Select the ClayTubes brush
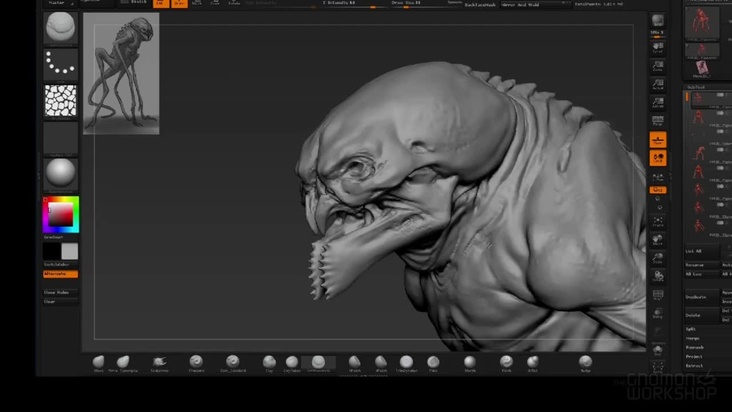 (x=292, y=363)
